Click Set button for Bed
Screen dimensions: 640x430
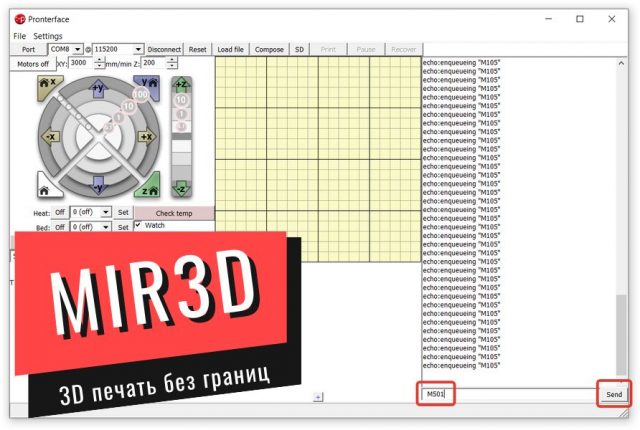[x=123, y=227]
